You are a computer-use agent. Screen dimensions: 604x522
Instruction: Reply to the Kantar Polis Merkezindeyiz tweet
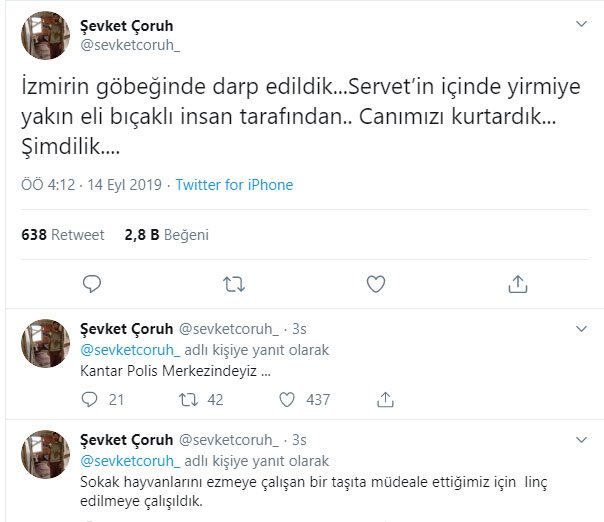tap(89, 399)
